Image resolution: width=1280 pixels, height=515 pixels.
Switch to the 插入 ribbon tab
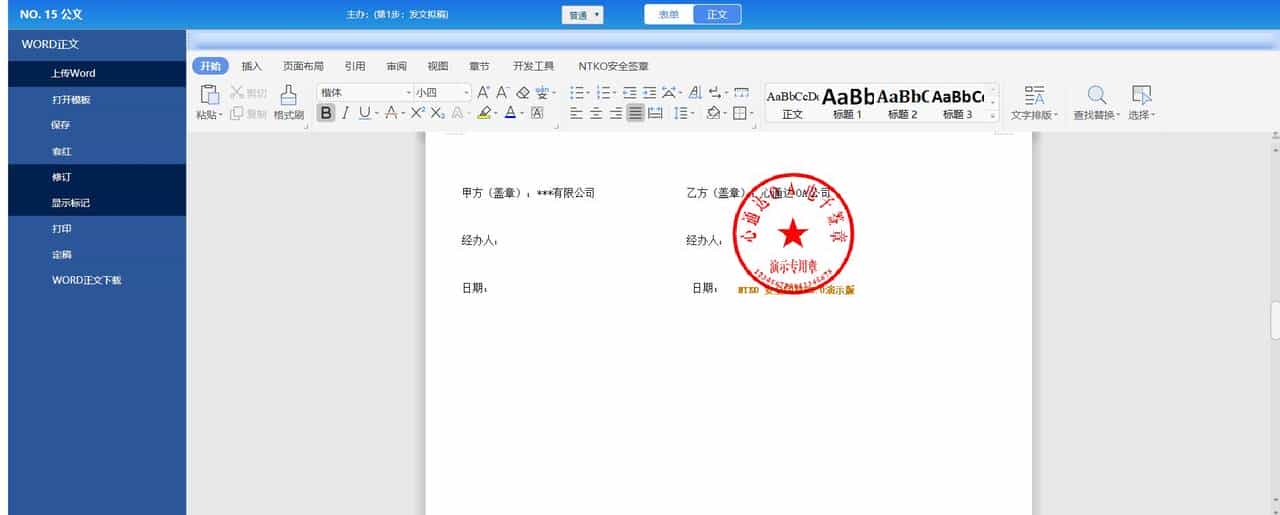252,66
